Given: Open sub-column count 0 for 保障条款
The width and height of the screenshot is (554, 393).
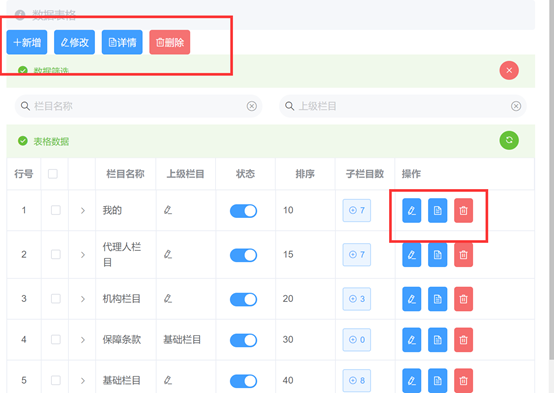Looking at the screenshot, I should click(356, 340).
